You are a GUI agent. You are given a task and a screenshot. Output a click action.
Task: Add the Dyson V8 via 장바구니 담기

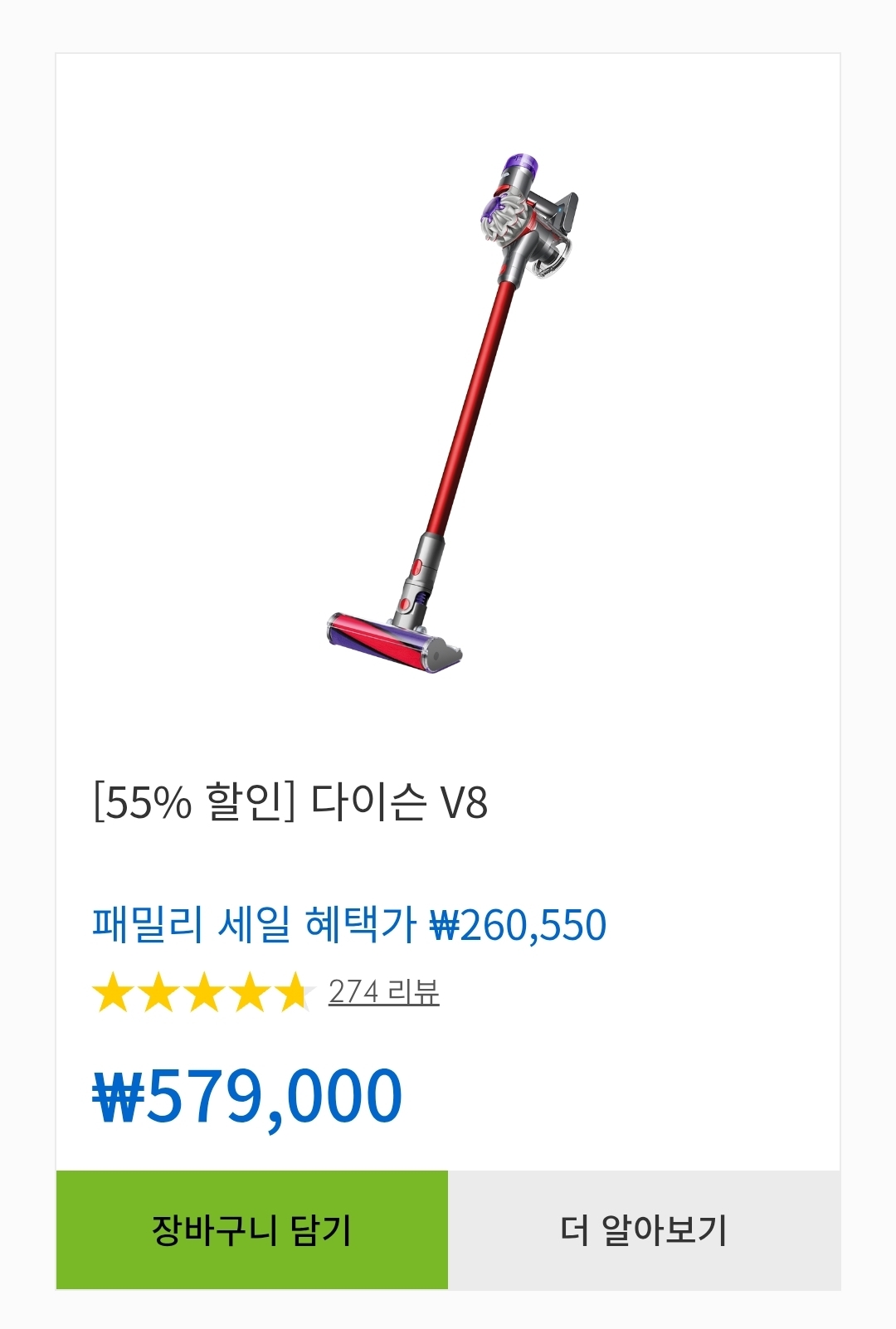[252, 1229]
